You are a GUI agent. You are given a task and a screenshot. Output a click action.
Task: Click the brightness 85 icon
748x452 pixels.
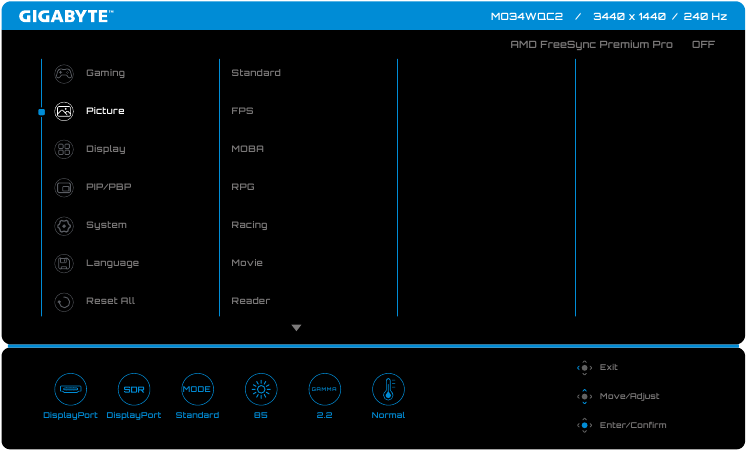[260, 388]
